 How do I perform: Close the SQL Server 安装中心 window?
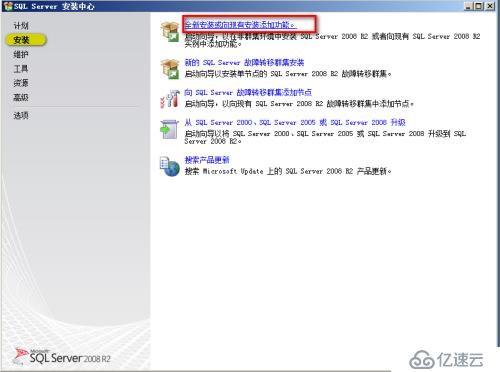coord(490,6)
